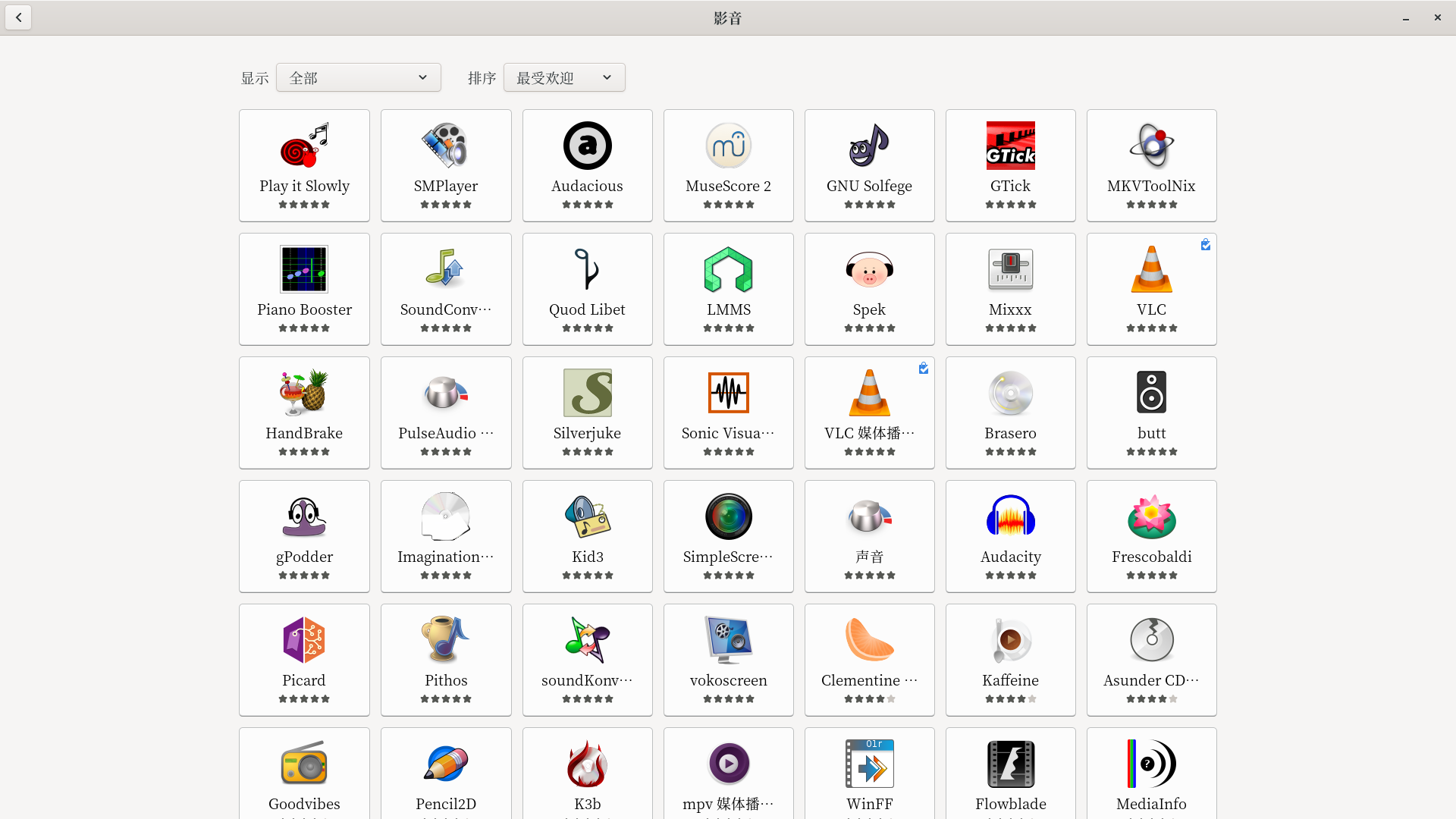Select the GNU Solfege icon
The width and height of the screenshot is (1456, 819).
[870, 145]
